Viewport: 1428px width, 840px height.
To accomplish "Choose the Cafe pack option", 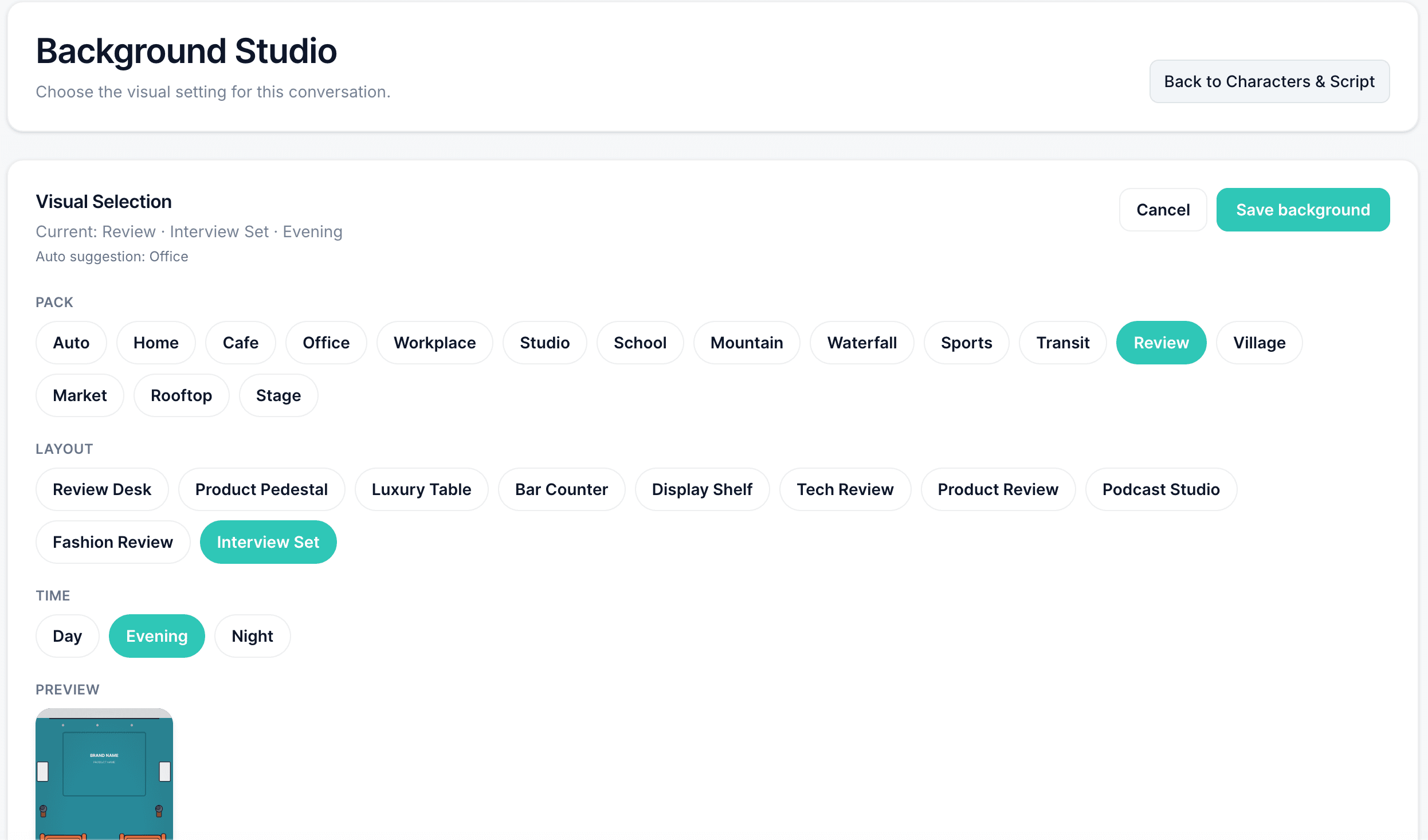I will (x=241, y=343).
